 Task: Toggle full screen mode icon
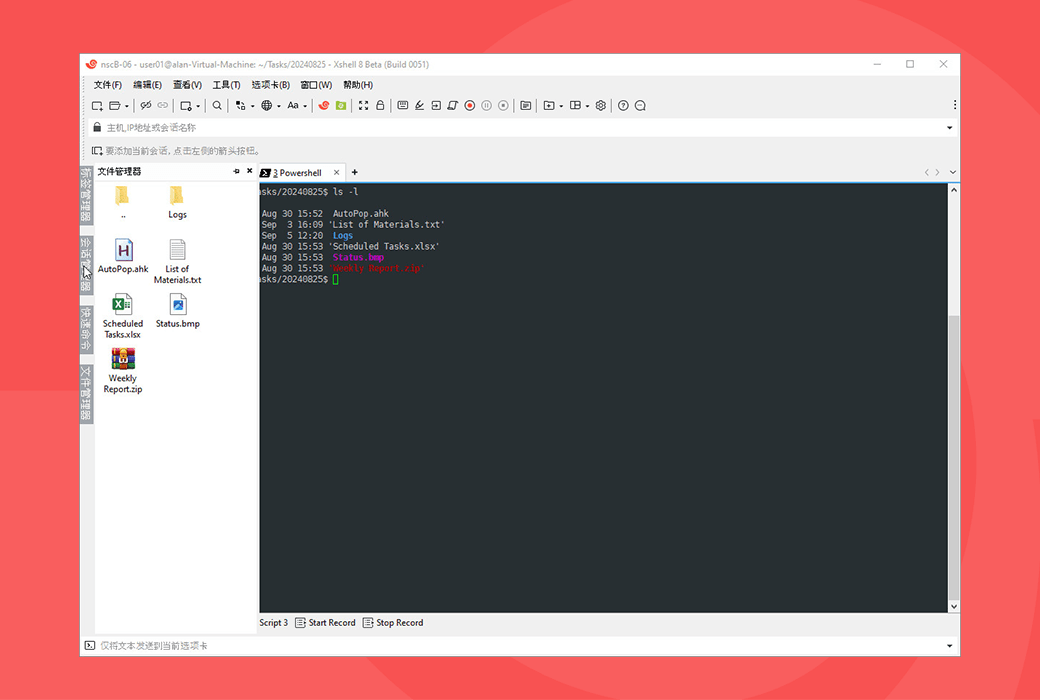[x=363, y=105]
